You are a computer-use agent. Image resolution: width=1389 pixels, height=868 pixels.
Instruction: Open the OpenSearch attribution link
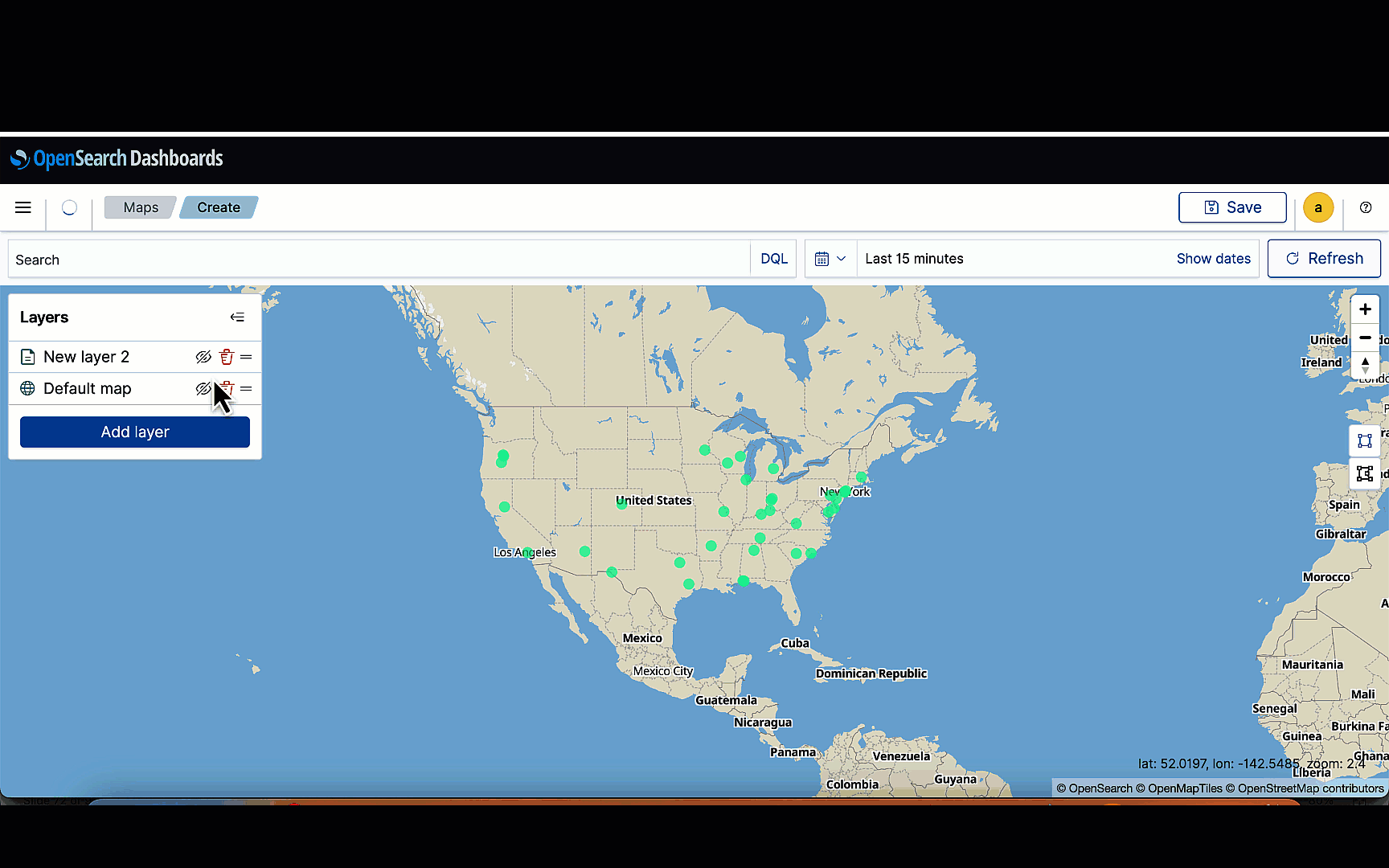click(x=1094, y=788)
